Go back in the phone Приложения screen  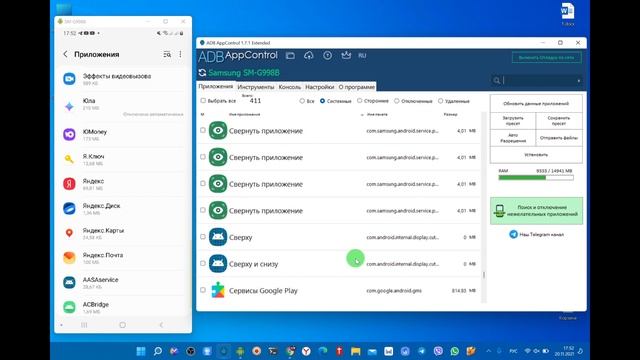click(65, 54)
